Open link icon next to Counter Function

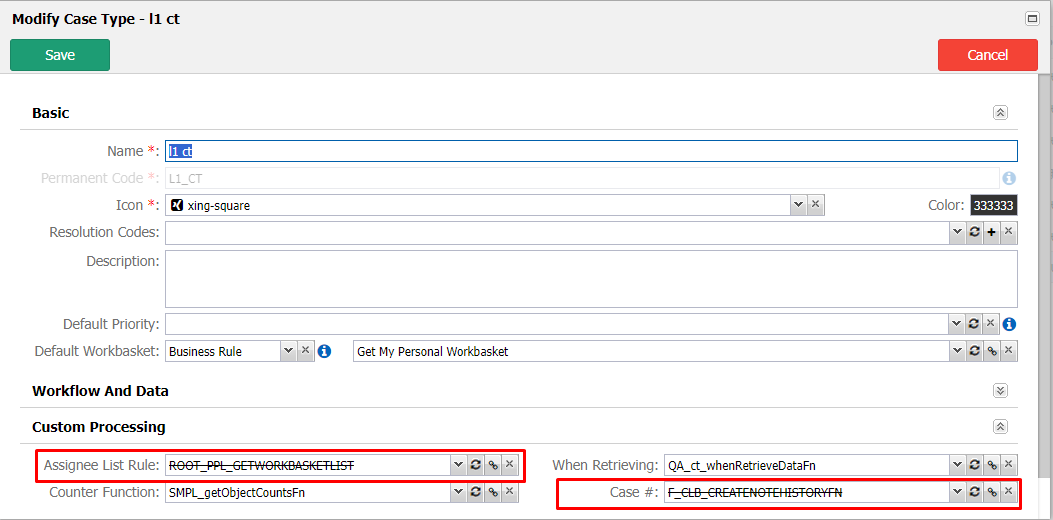coord(493,492)
